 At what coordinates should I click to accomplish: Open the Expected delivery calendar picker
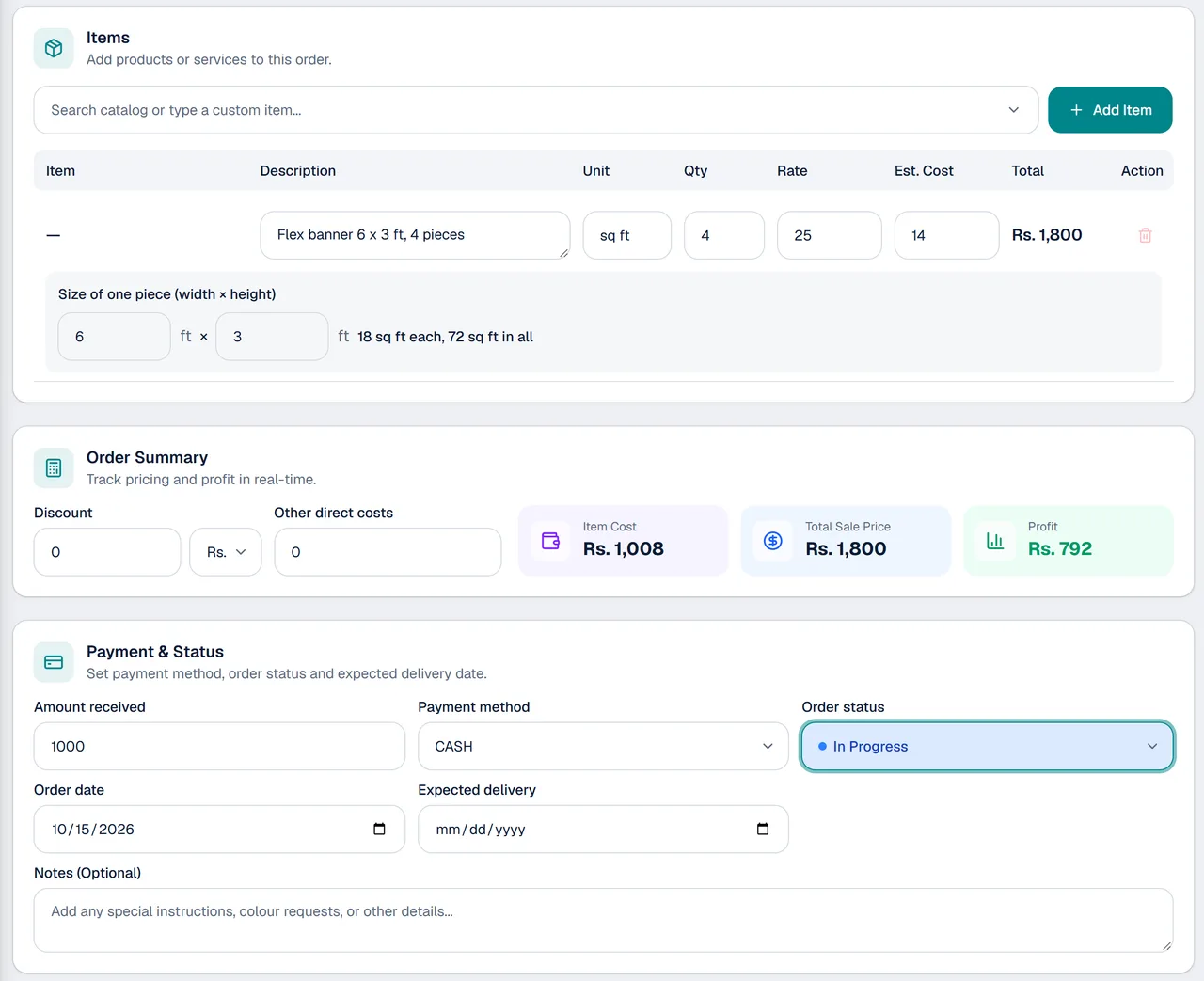coord(763,829)
